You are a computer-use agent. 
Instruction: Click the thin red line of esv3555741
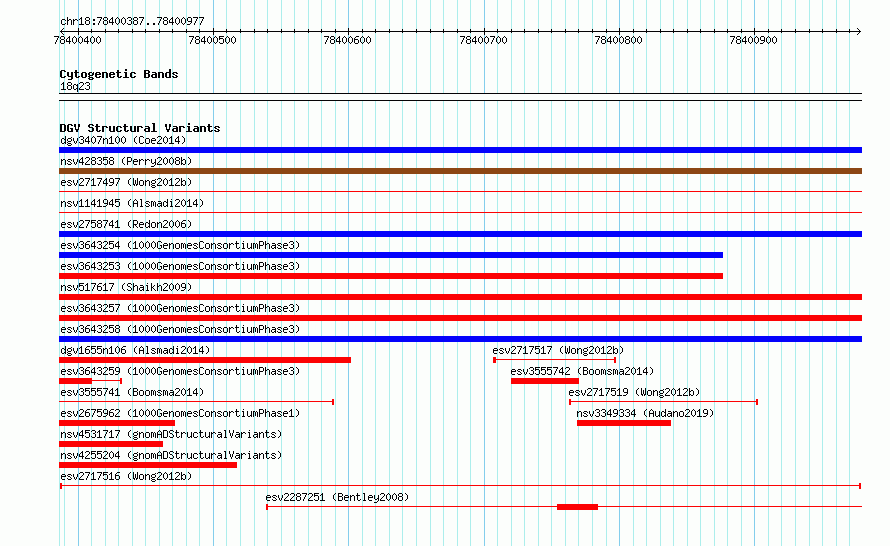(x=196, y=402)
